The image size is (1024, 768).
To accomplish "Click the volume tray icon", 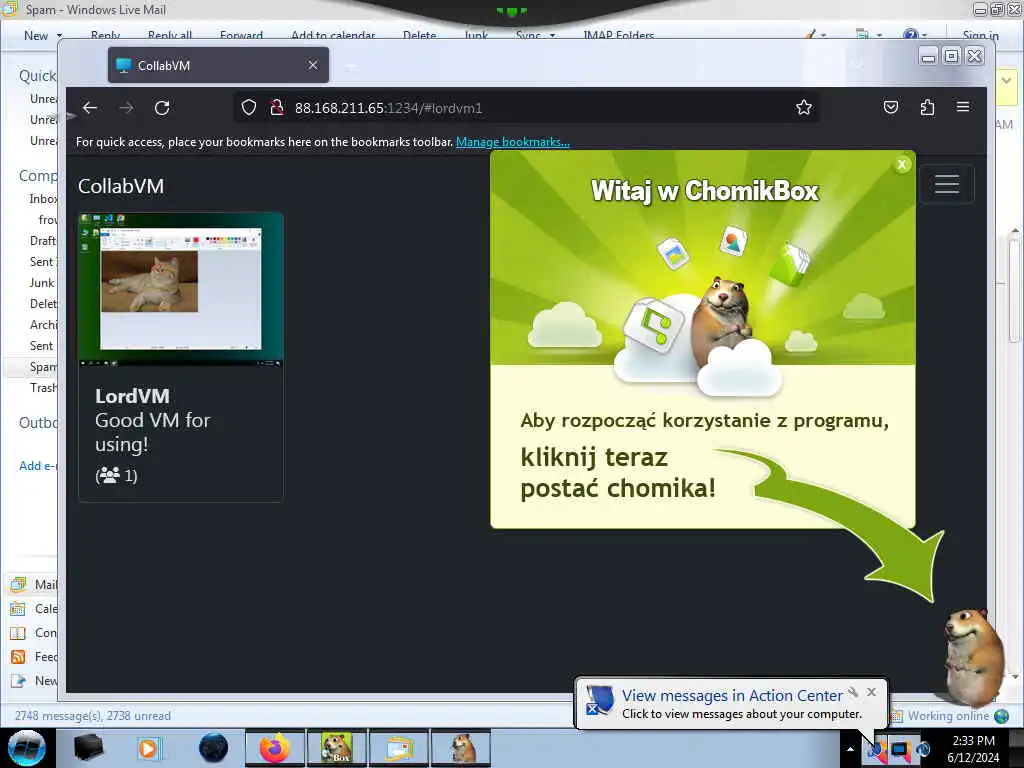I will point(923,750).
